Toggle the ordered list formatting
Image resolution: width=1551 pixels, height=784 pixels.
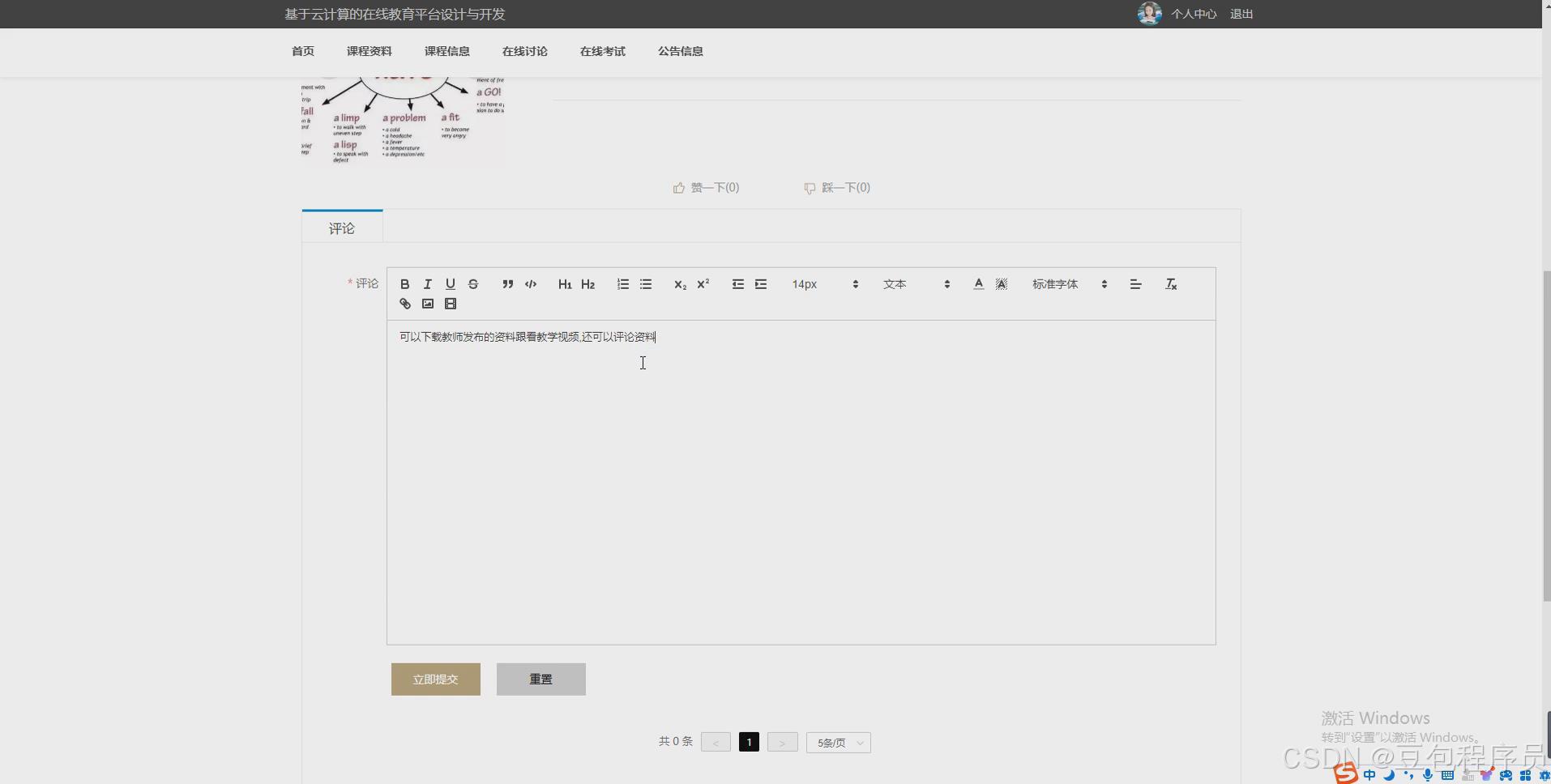pos(622,283)
